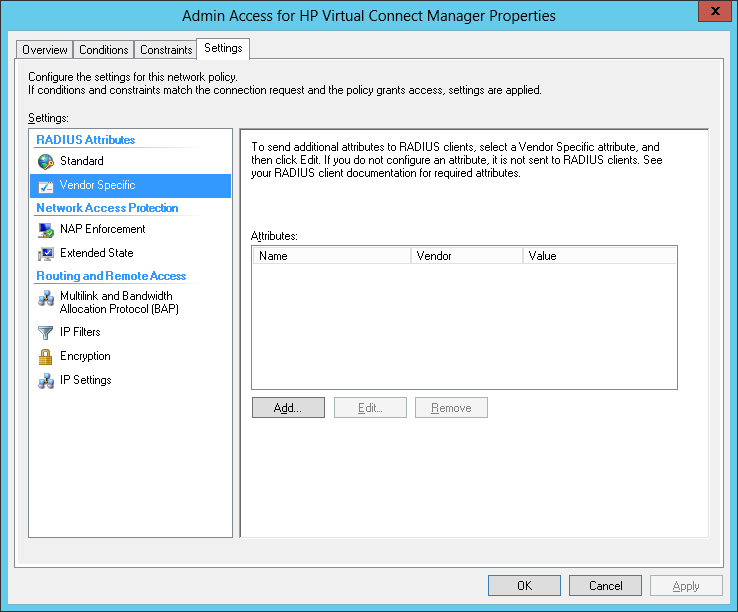Select the NAP Enforcement settings label

click(x=102, y=229)
